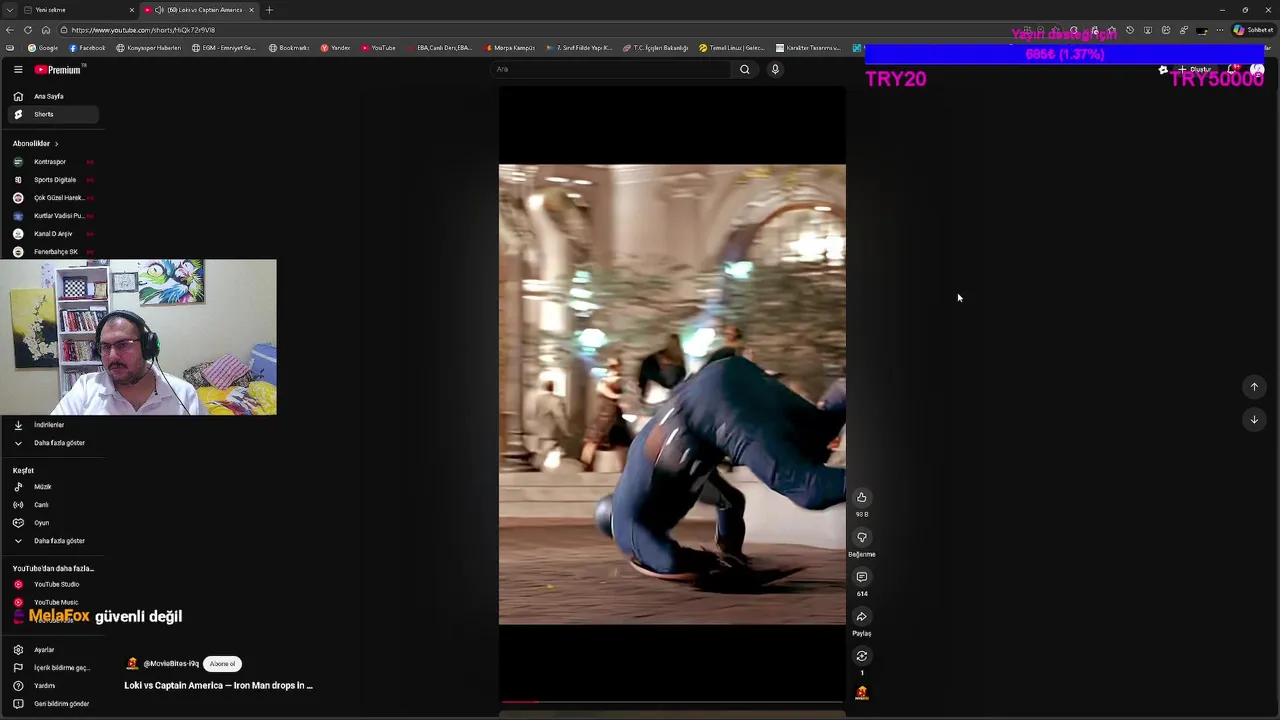Share the short using Paylaş icon
1280x720 pixels.
tap(861, 617)
